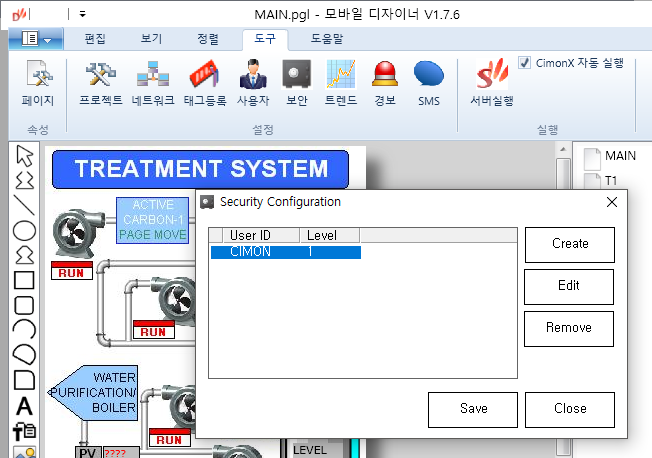Image resolution: width=652 pixels, height=458 pixels.
Task: Select the ???? value field on canvas
Action: [x=121, y=453]
